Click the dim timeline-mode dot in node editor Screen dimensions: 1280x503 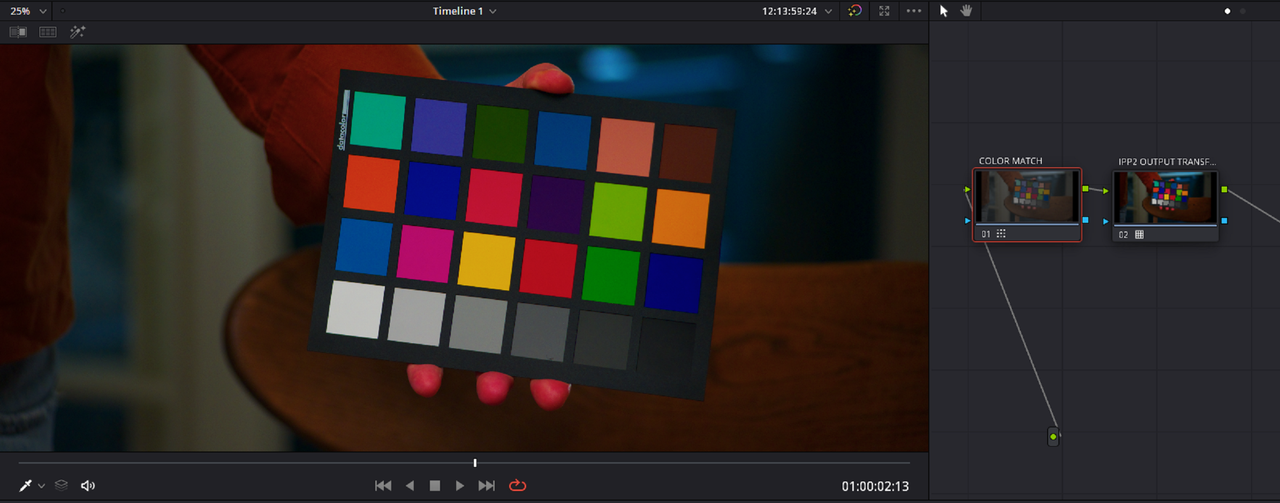point(1243,11)
